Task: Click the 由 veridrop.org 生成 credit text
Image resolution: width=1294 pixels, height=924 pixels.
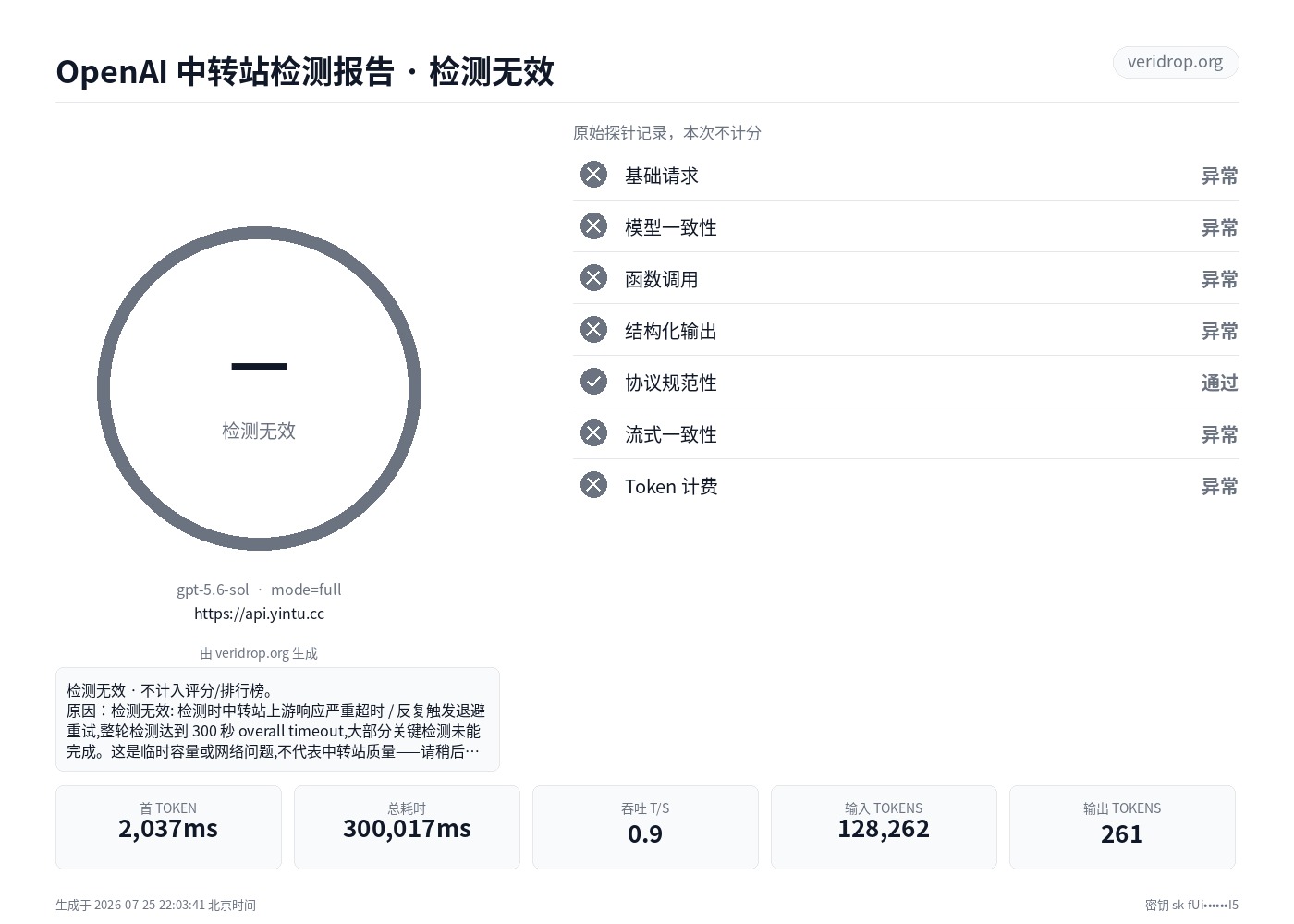Action: click(259, 653)
